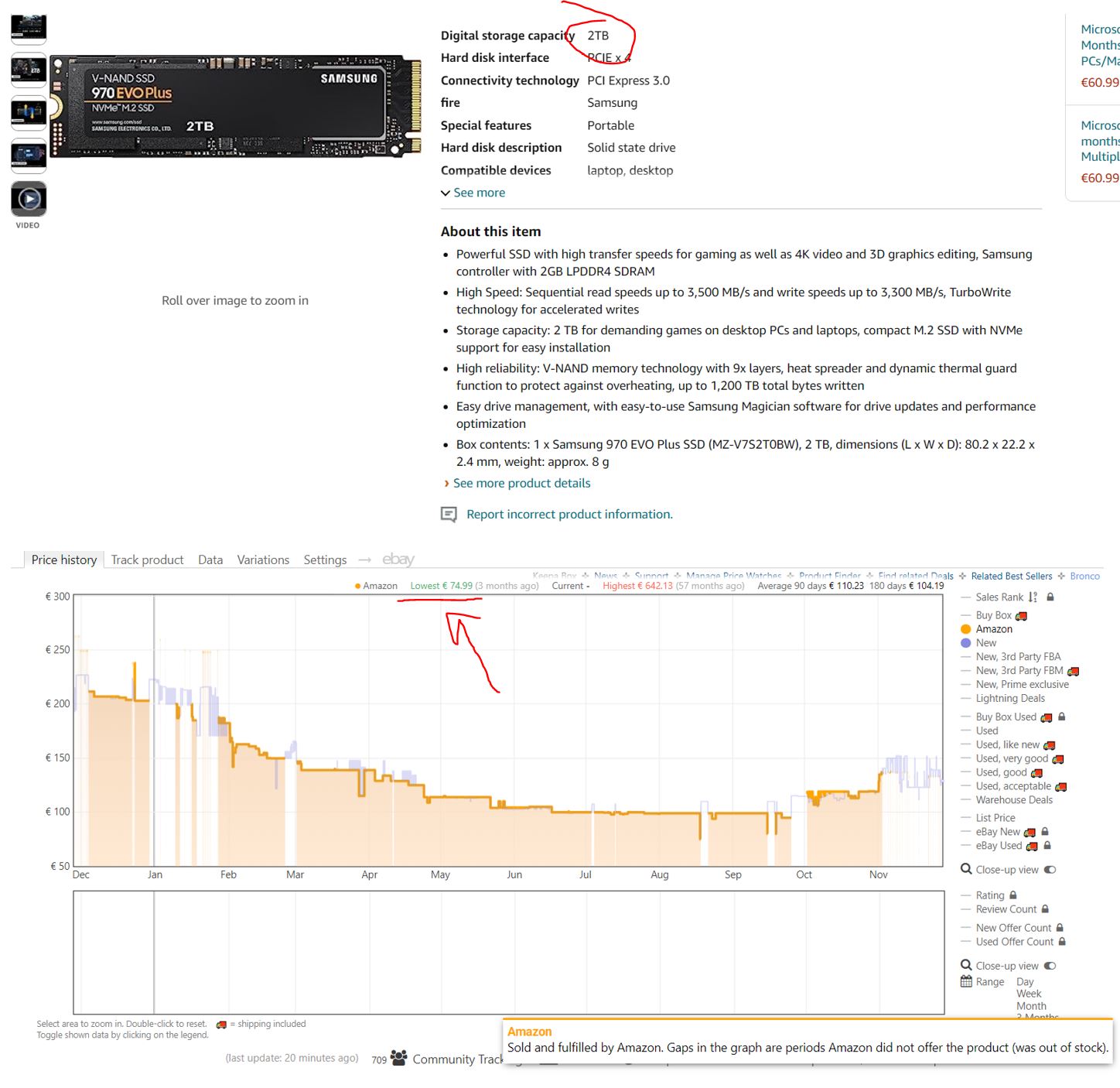Toggle the New price series in legend
1120x1088 pixels.
(x=985, y=643)
